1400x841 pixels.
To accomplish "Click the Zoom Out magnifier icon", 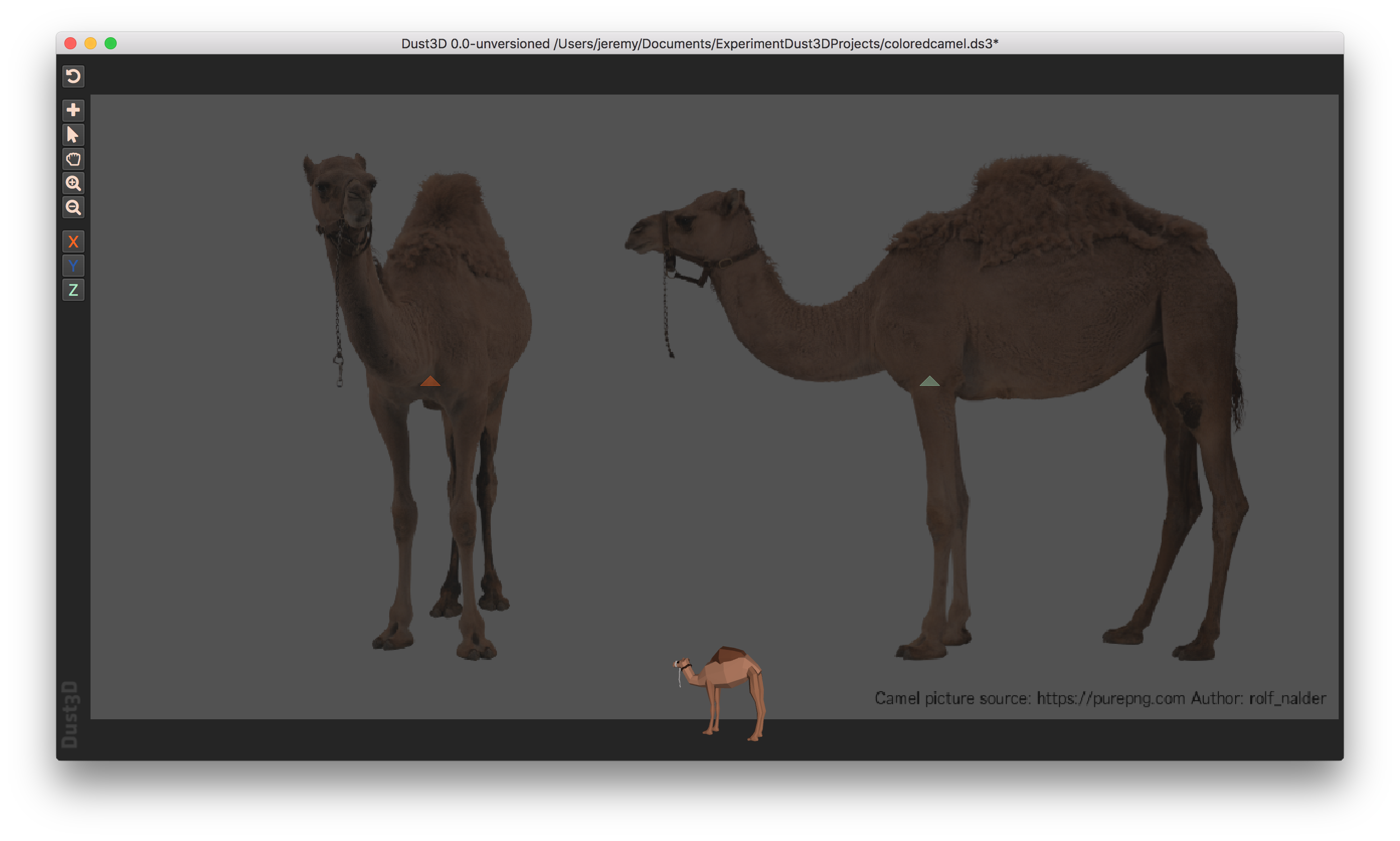I will (x=73, y=207).
